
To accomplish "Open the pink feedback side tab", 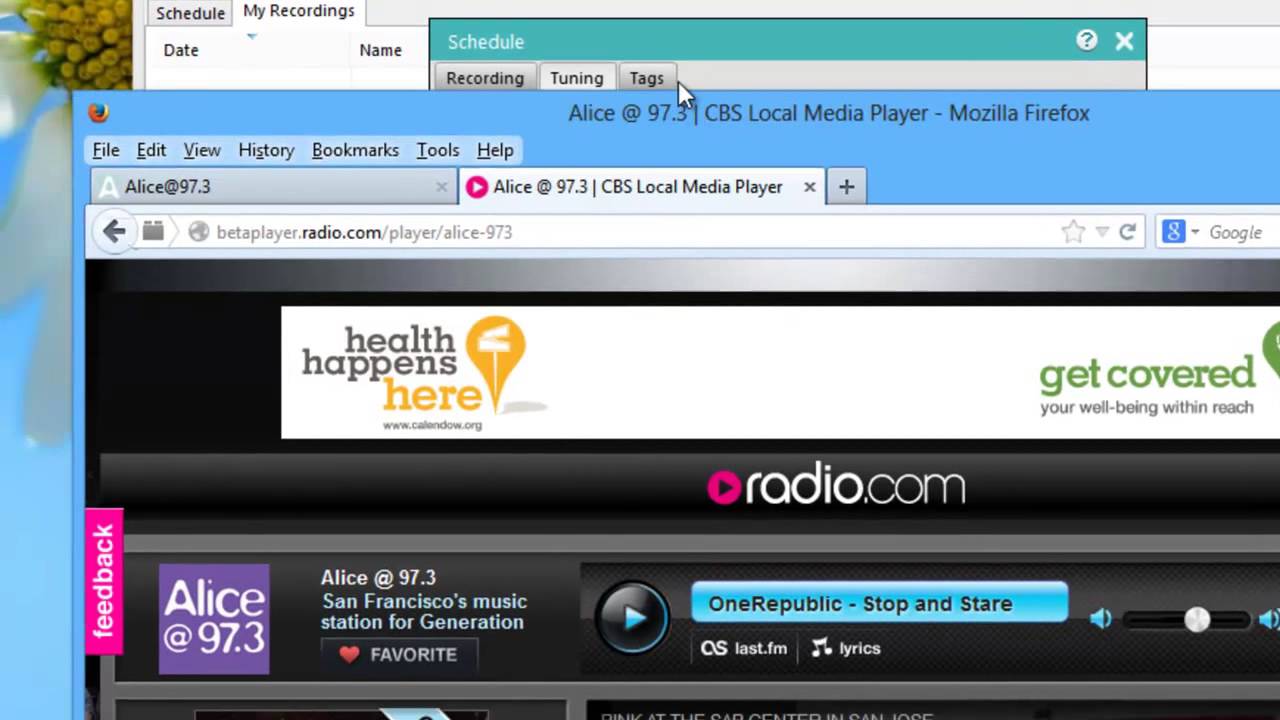I will click(x=104, y=582).
